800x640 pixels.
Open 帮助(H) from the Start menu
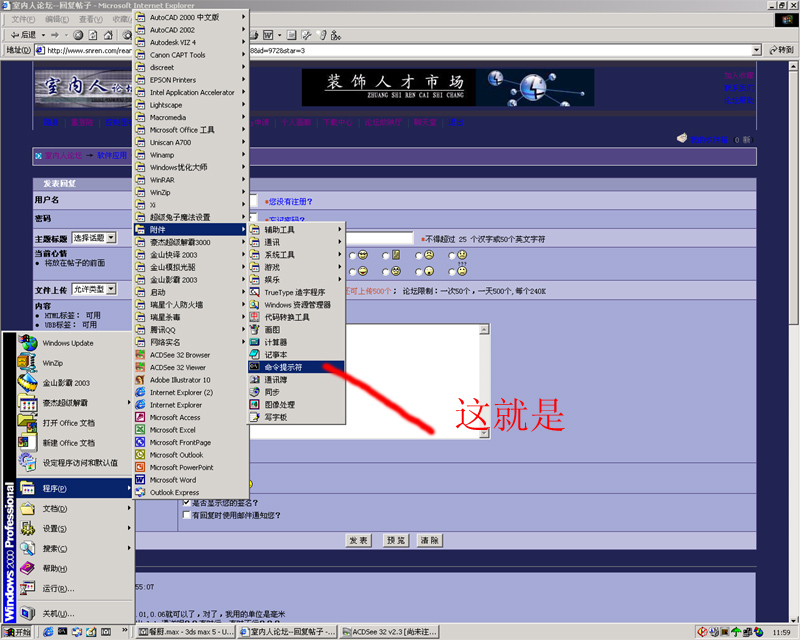pos(75,569)
